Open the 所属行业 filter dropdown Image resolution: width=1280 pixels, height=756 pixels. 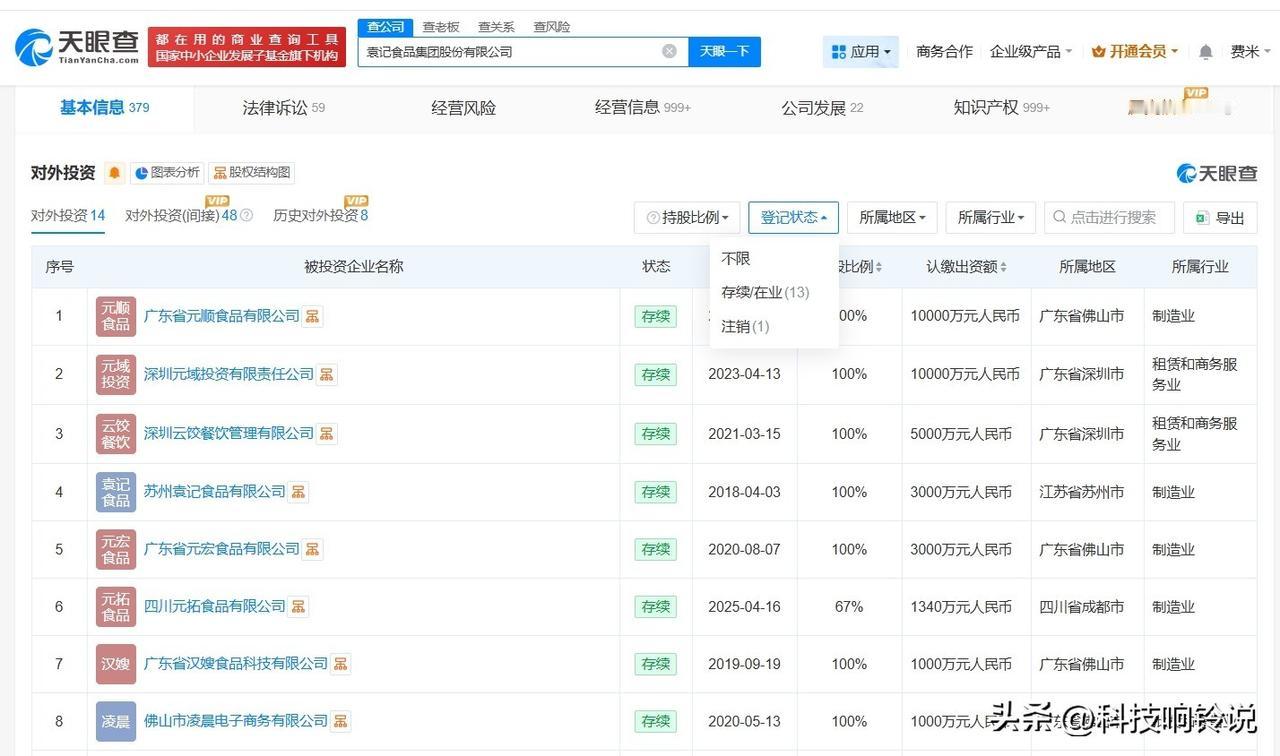[990, 217]
